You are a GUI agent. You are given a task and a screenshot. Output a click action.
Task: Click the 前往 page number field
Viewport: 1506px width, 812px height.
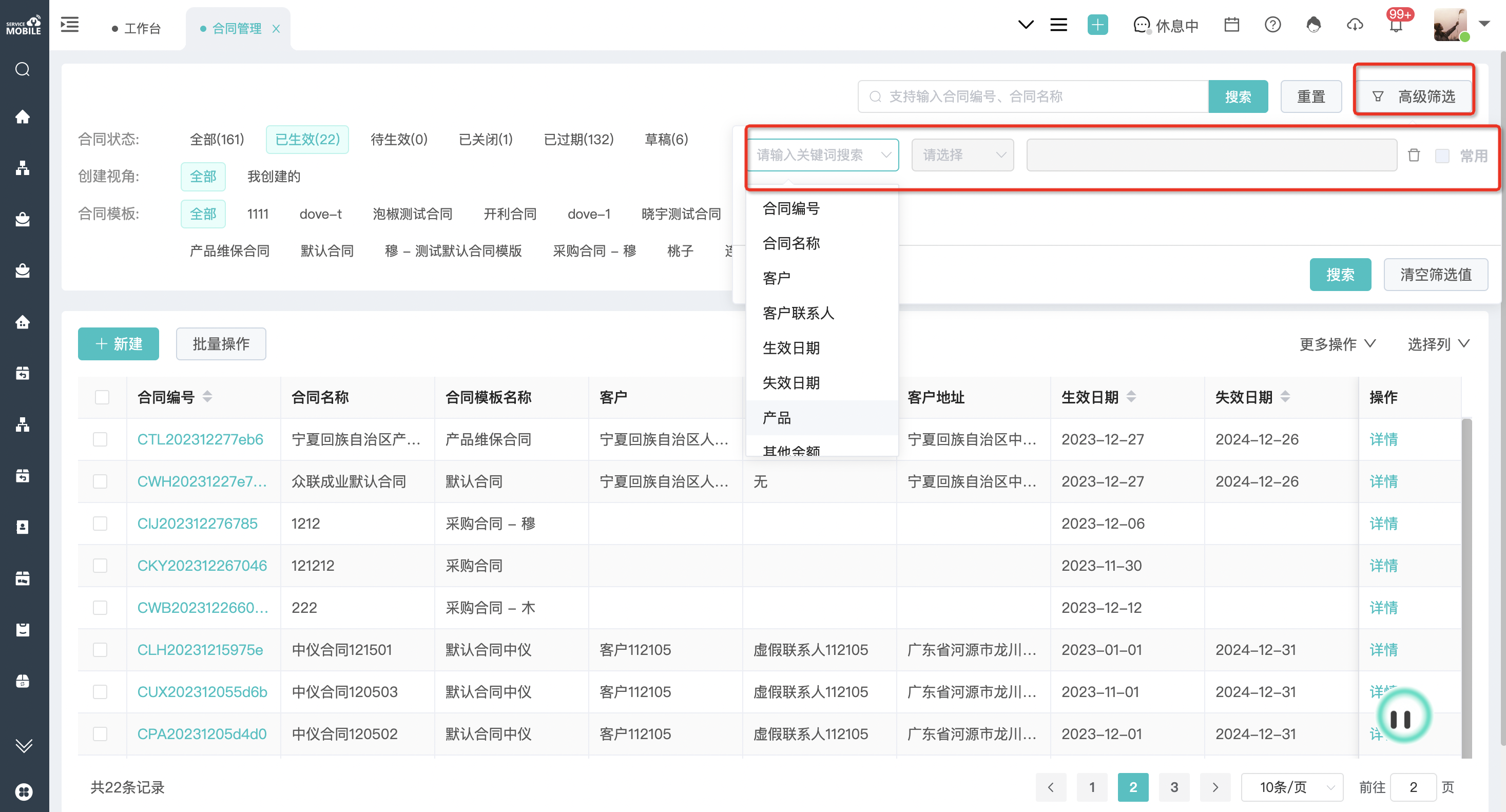1413,787
